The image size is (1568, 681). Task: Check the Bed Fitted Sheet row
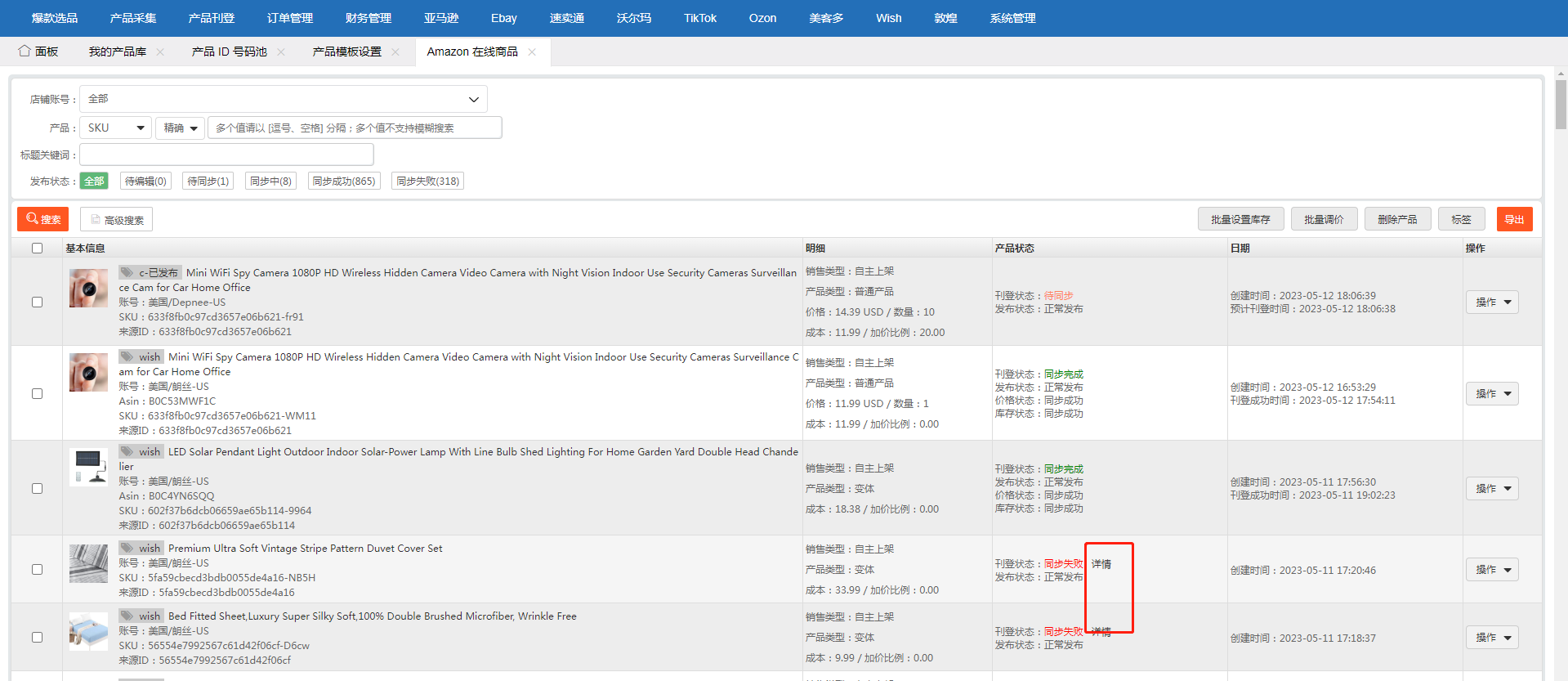(37, 638)
